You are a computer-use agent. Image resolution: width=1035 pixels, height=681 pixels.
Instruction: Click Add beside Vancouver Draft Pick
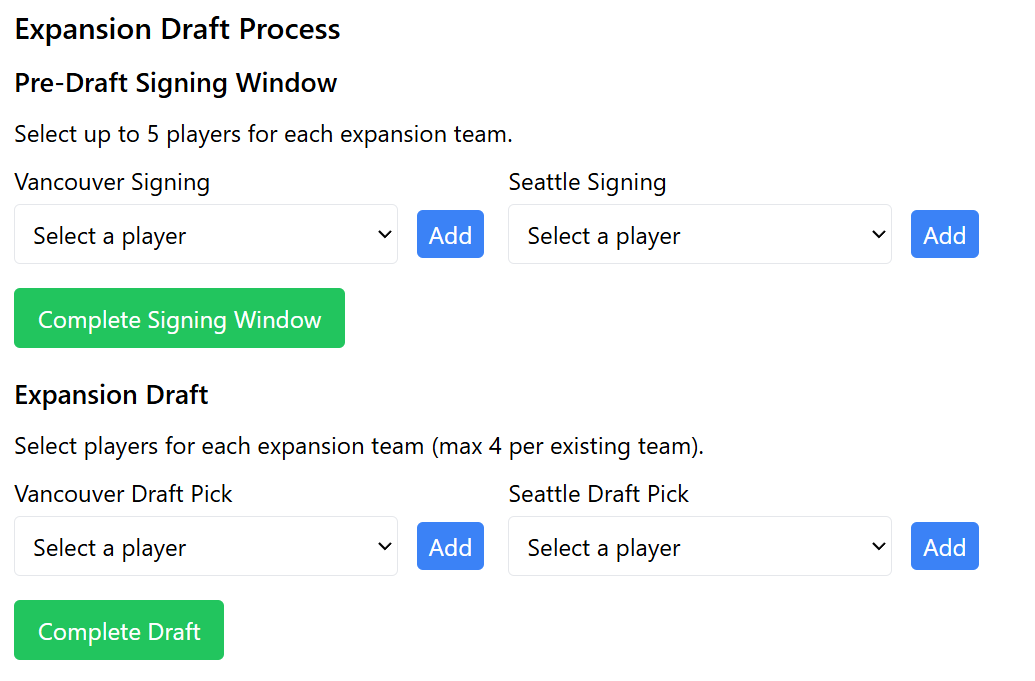450,546
